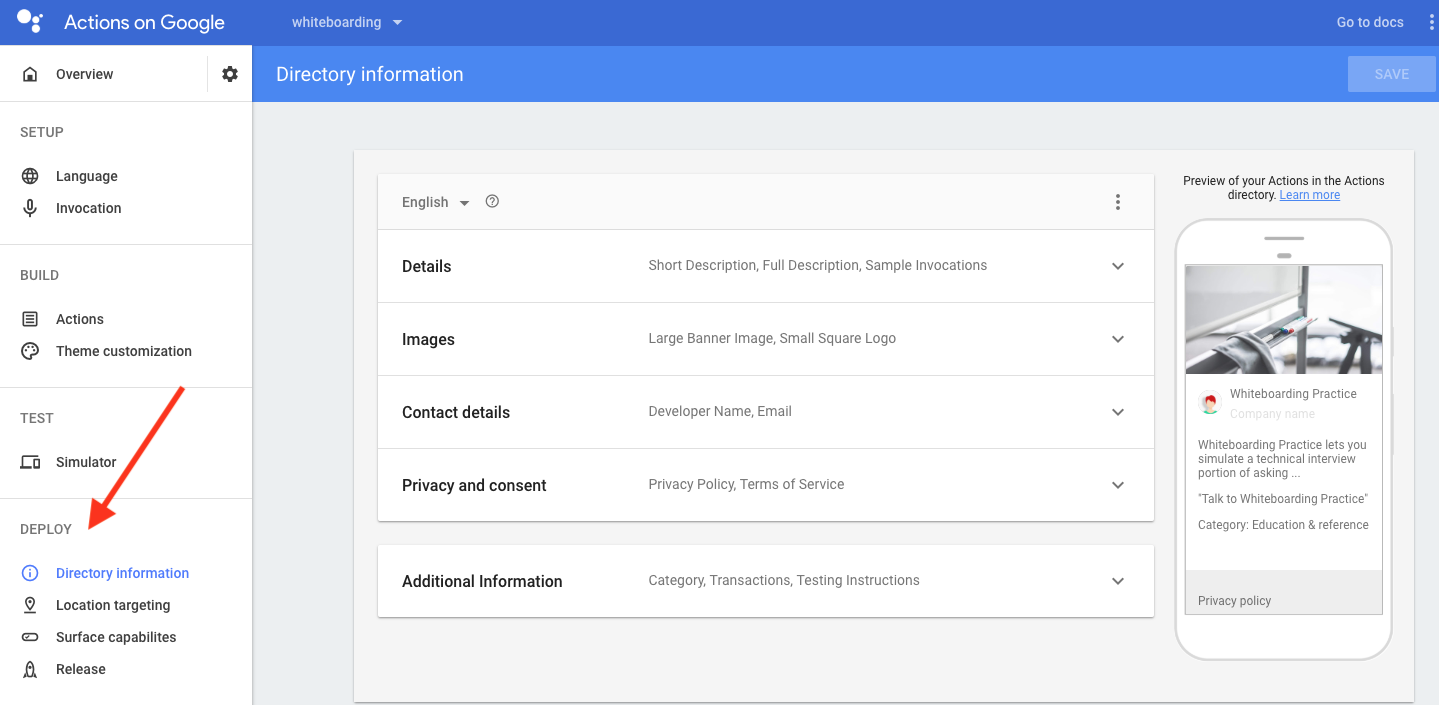Open Location targeting
The image size is (1439, 705).
[x=113, y=605]
